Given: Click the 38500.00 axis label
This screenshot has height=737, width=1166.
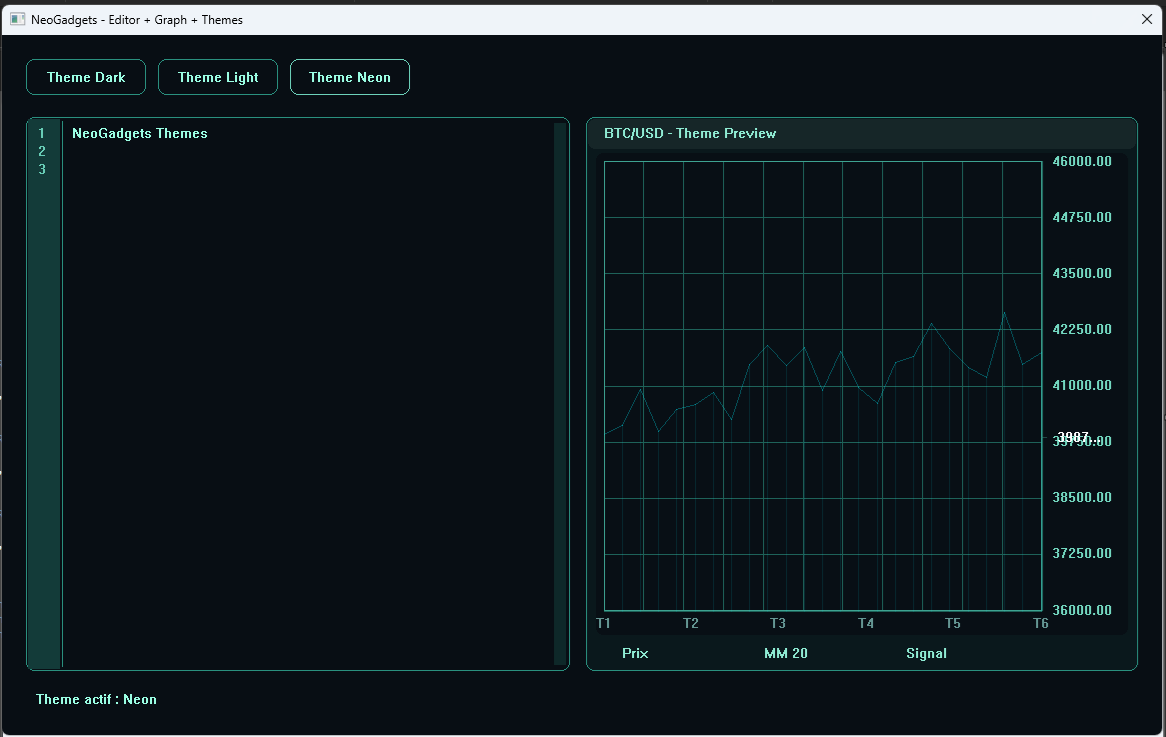Looking at the screenshot, I should point(1082,498).
